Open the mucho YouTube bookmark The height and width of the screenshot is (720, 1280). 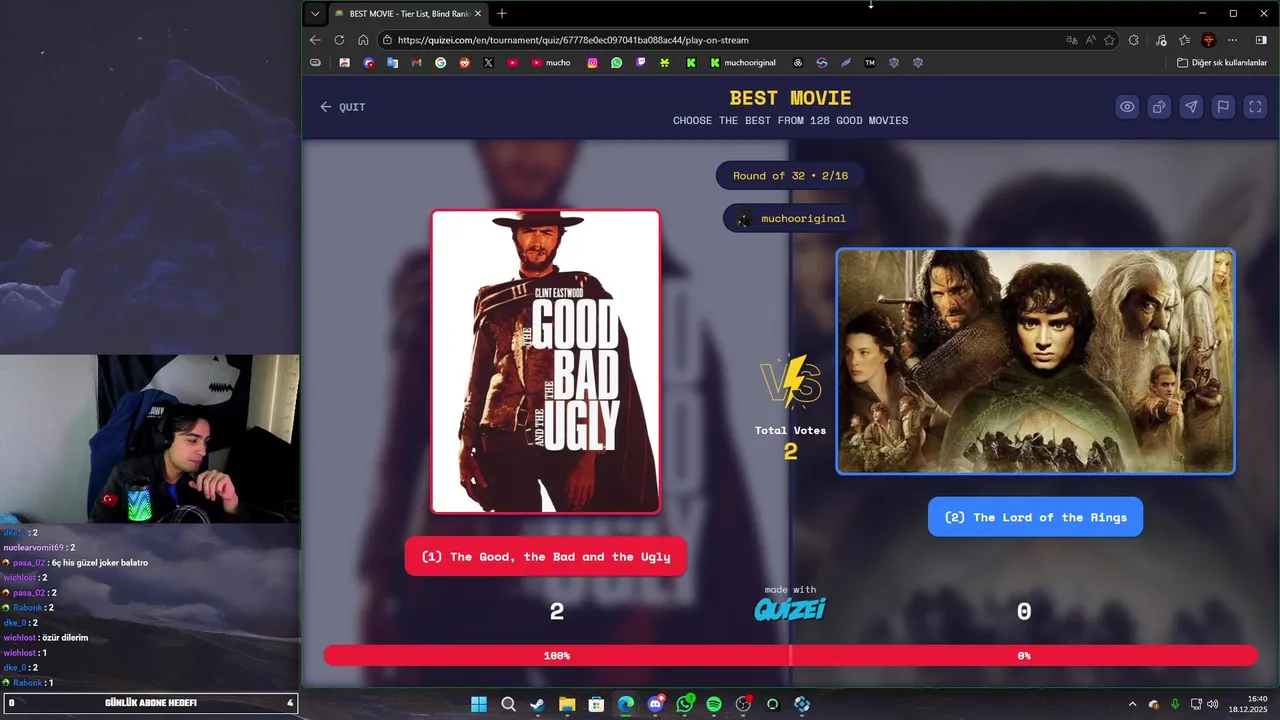(551, 62)
